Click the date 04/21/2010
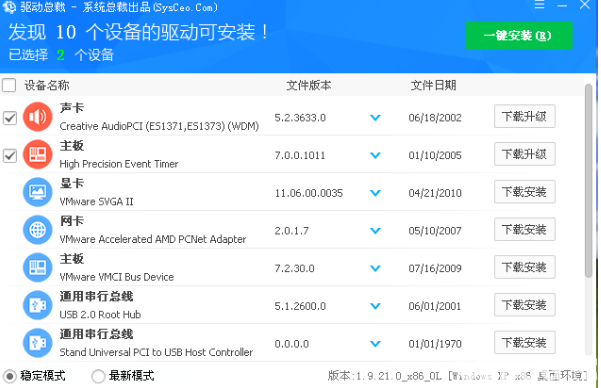601x388 pixels. [435, 193]
